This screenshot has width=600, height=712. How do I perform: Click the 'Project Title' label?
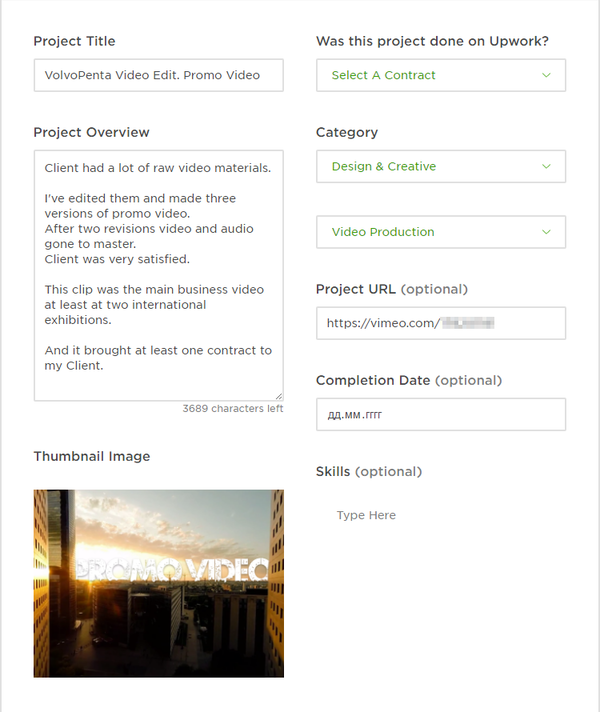[74, 41]
